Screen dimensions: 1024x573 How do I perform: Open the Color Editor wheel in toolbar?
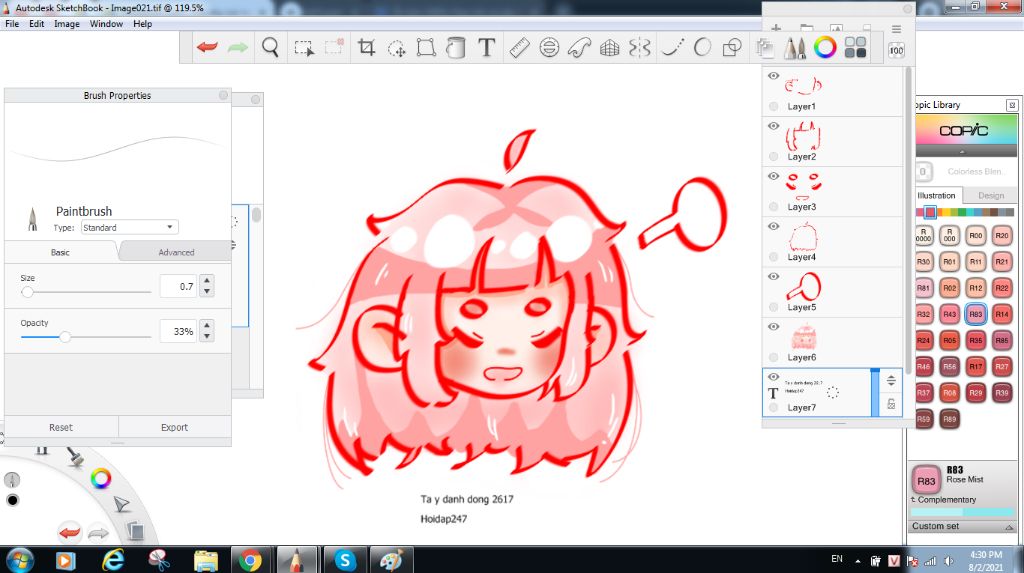(825, 48)
